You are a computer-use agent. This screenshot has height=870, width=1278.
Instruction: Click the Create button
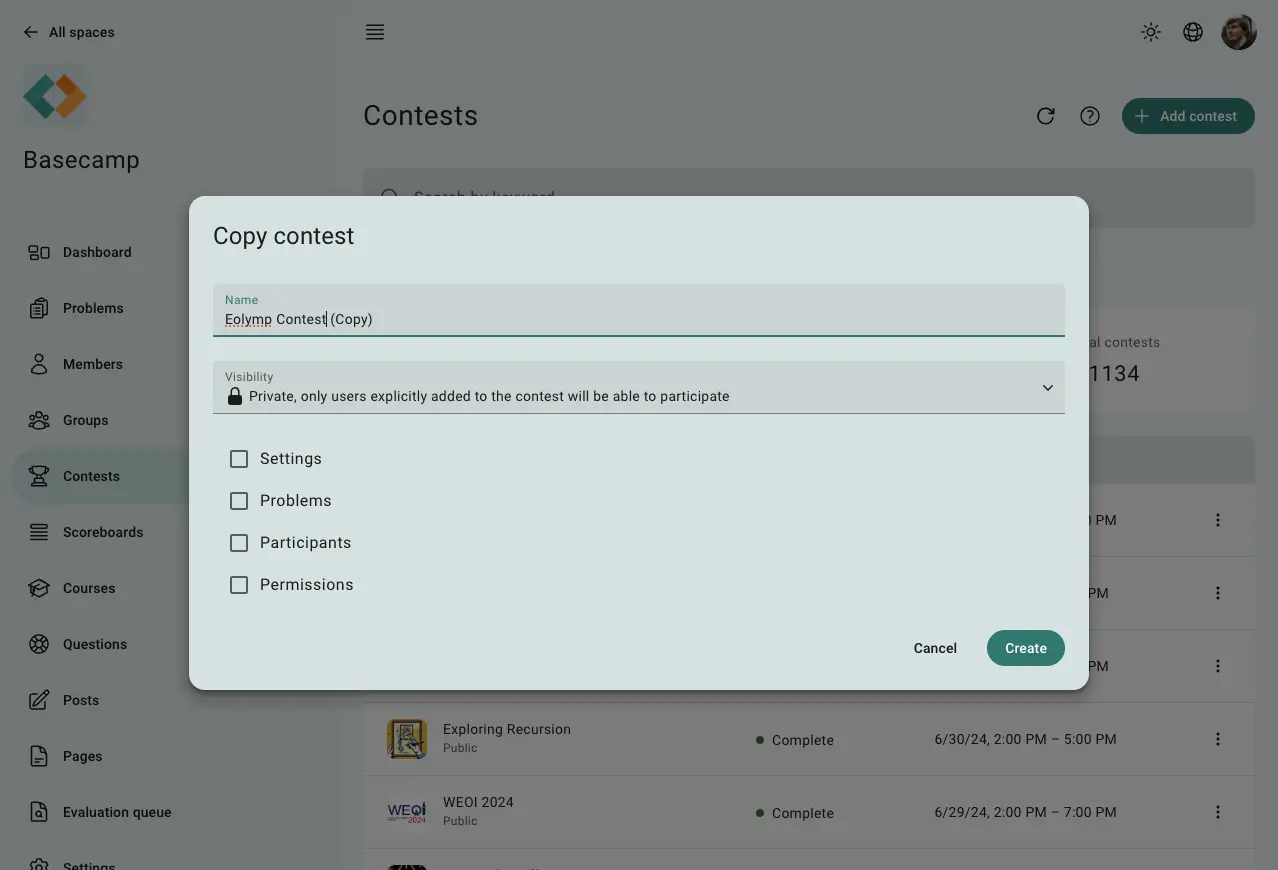click(1025, 648)
